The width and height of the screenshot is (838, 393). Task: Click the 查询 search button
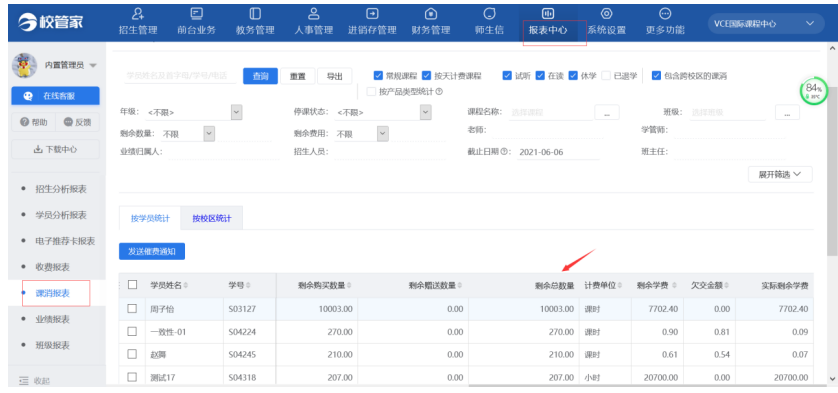coord(261,76)
